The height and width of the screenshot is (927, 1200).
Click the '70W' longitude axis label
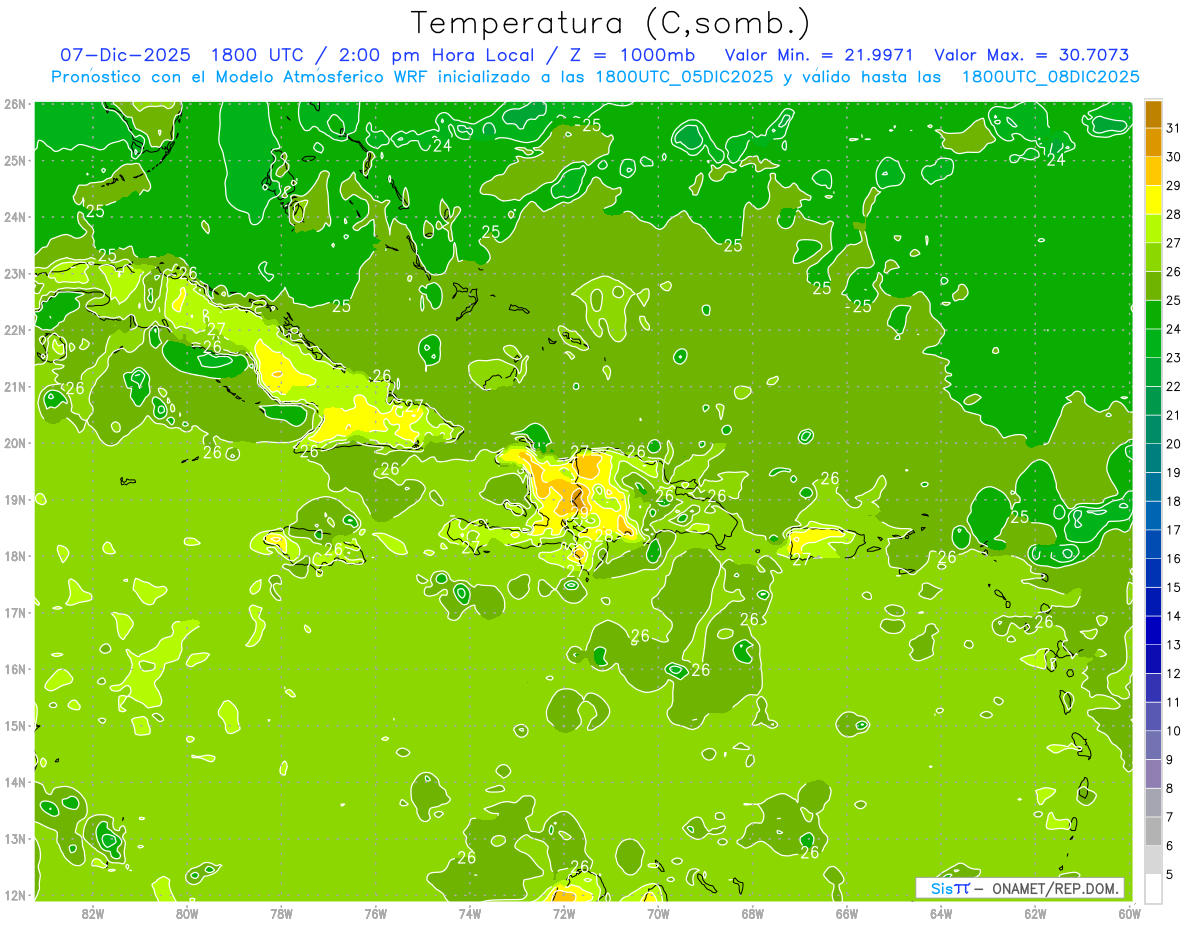point(658,914)
